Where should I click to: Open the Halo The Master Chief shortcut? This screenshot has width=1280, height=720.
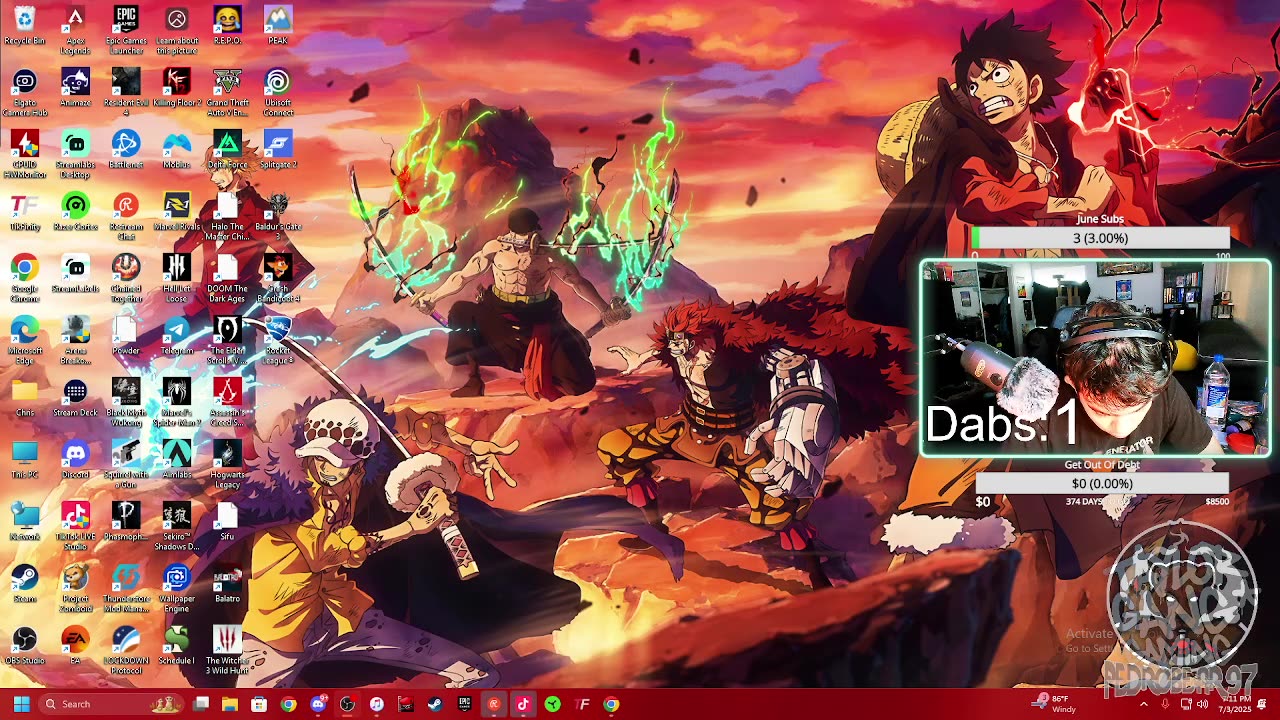click(227, 216)
